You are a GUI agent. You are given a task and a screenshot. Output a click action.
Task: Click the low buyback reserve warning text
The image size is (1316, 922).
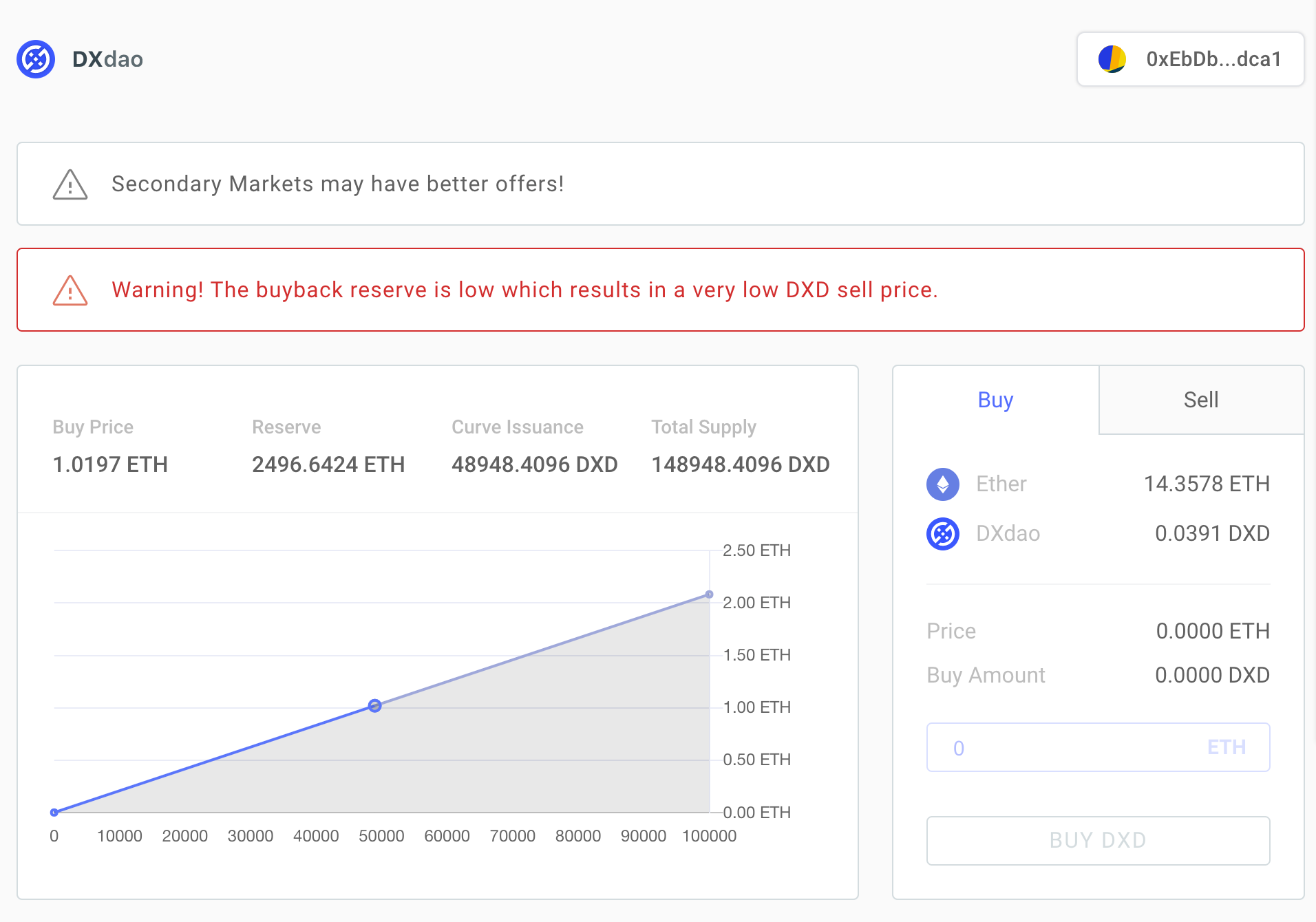[x=524, y=290]
